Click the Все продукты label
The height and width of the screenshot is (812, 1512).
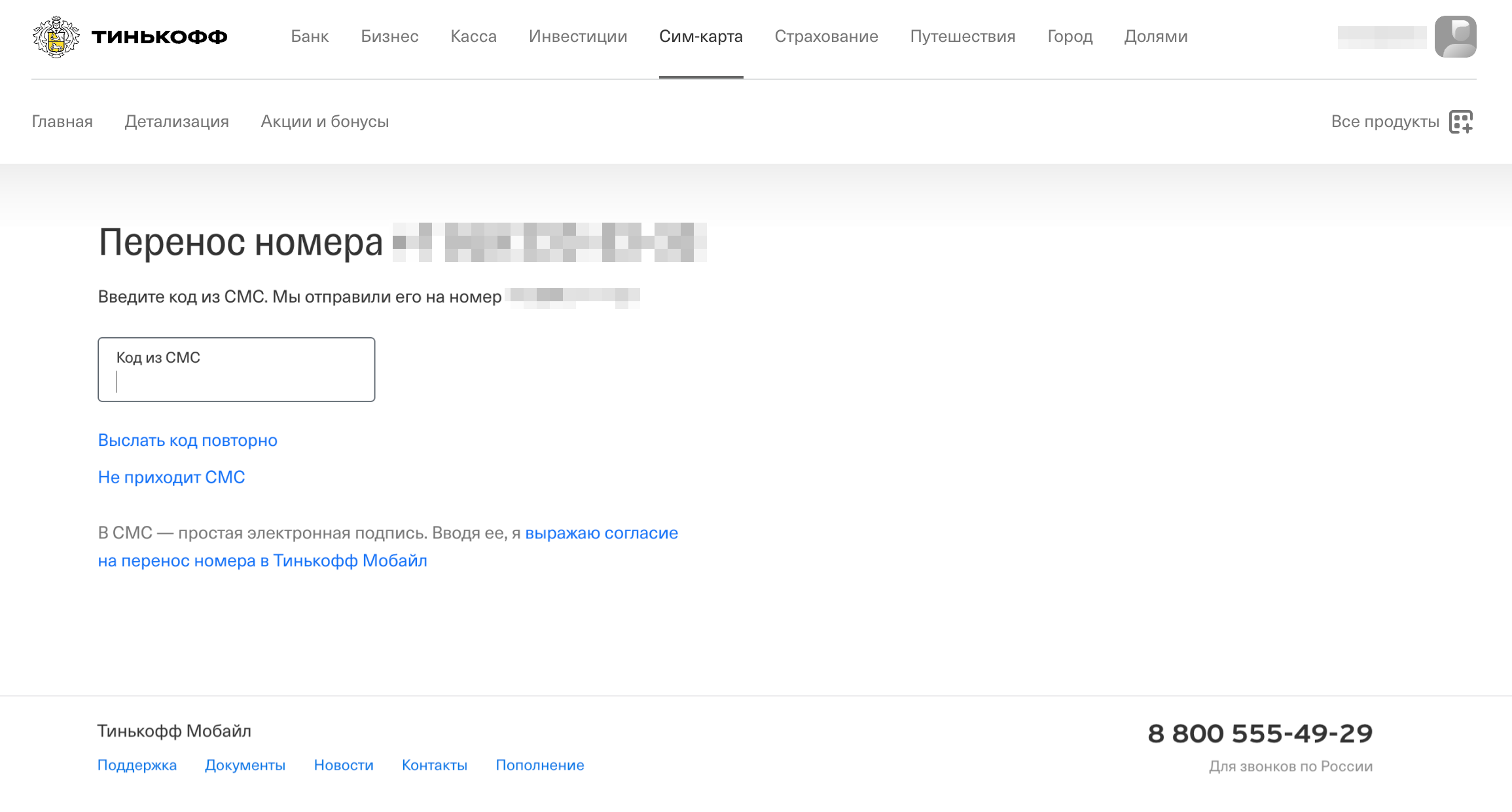point(1385,122)
